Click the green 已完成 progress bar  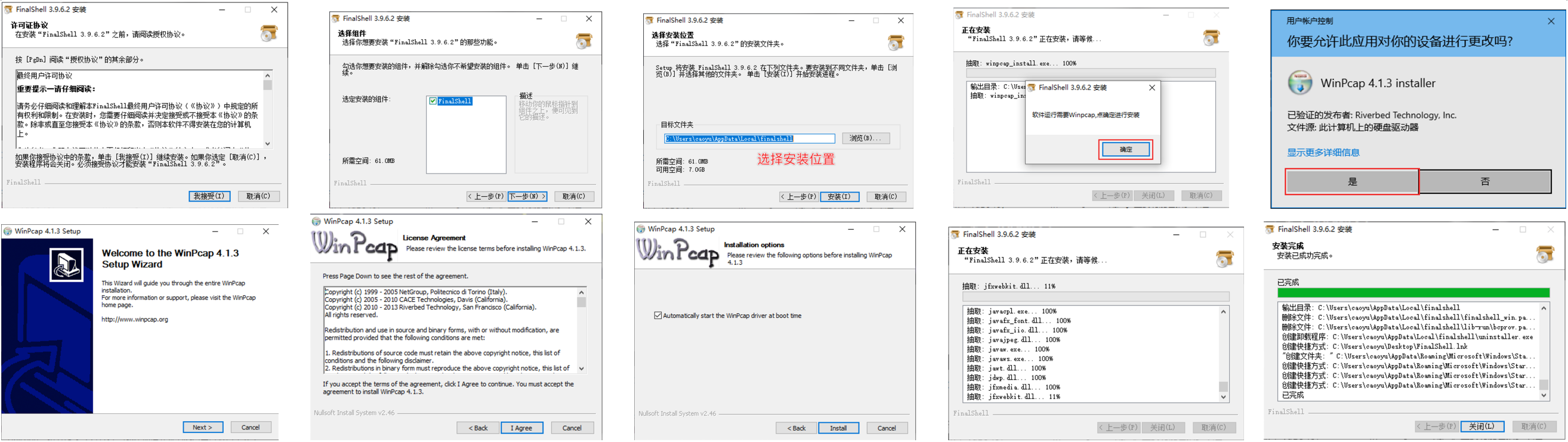[1413, 293]
